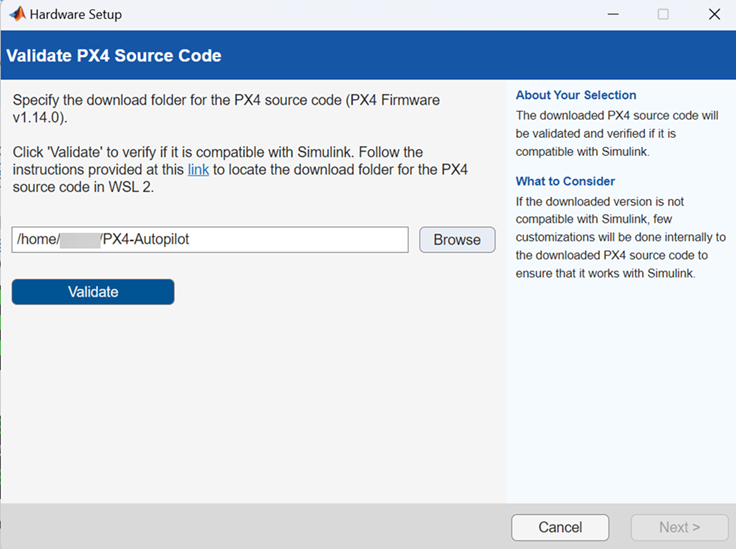Click the Validate PX4 Source Code header
Image resolution: width=736 pixels, height=549 pixels.
tap(114, 55)
